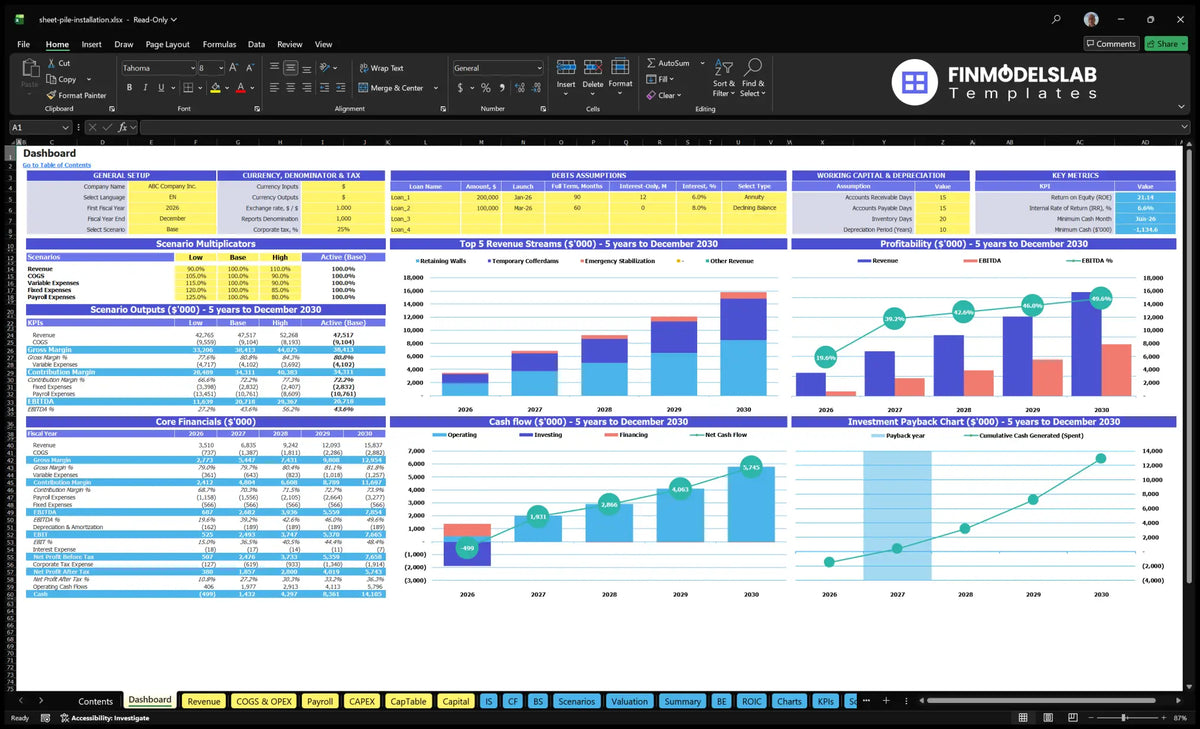Click the Decrease Font Size icon
The height and width of the screenshot is (729, 1200).
tap(250, 68)
